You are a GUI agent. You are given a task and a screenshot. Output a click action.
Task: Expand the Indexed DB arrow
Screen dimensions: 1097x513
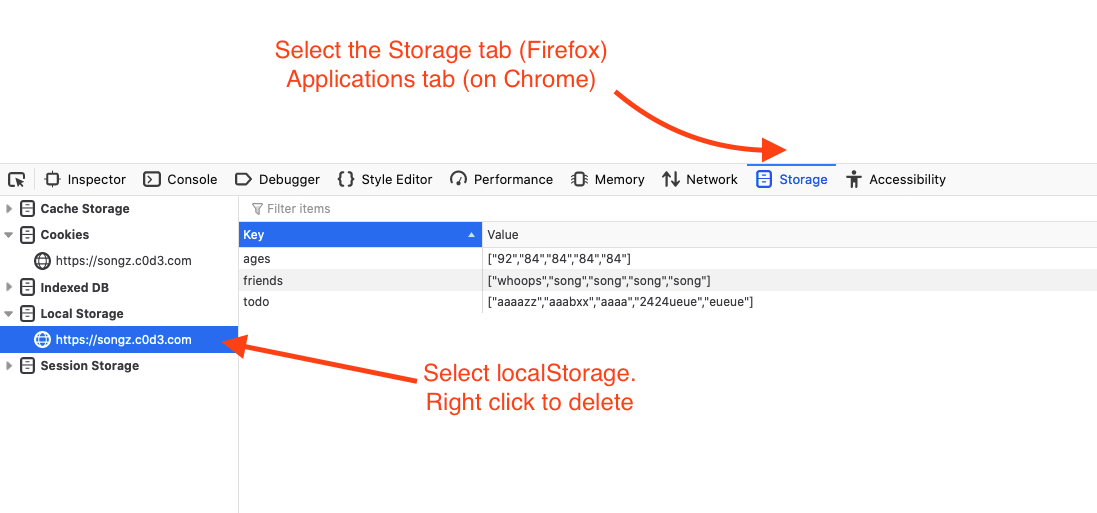9,288
